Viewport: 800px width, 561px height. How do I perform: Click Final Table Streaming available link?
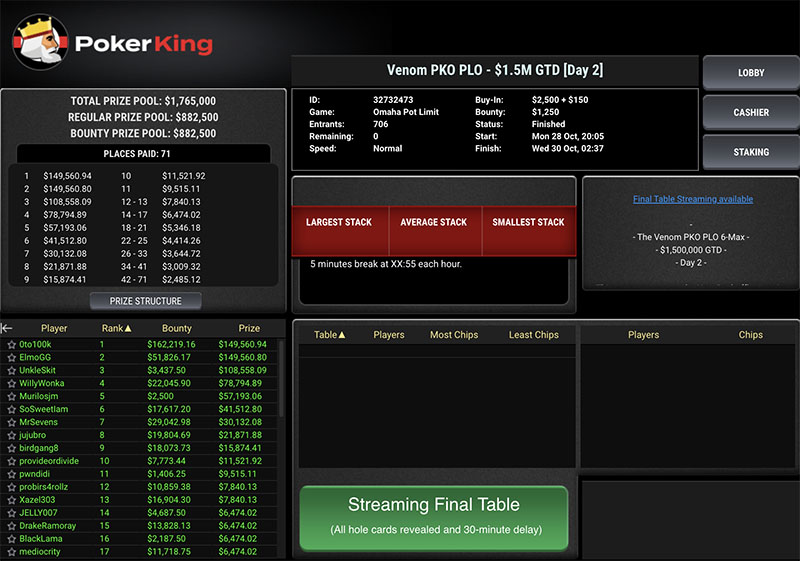click(x=692, y=199)
